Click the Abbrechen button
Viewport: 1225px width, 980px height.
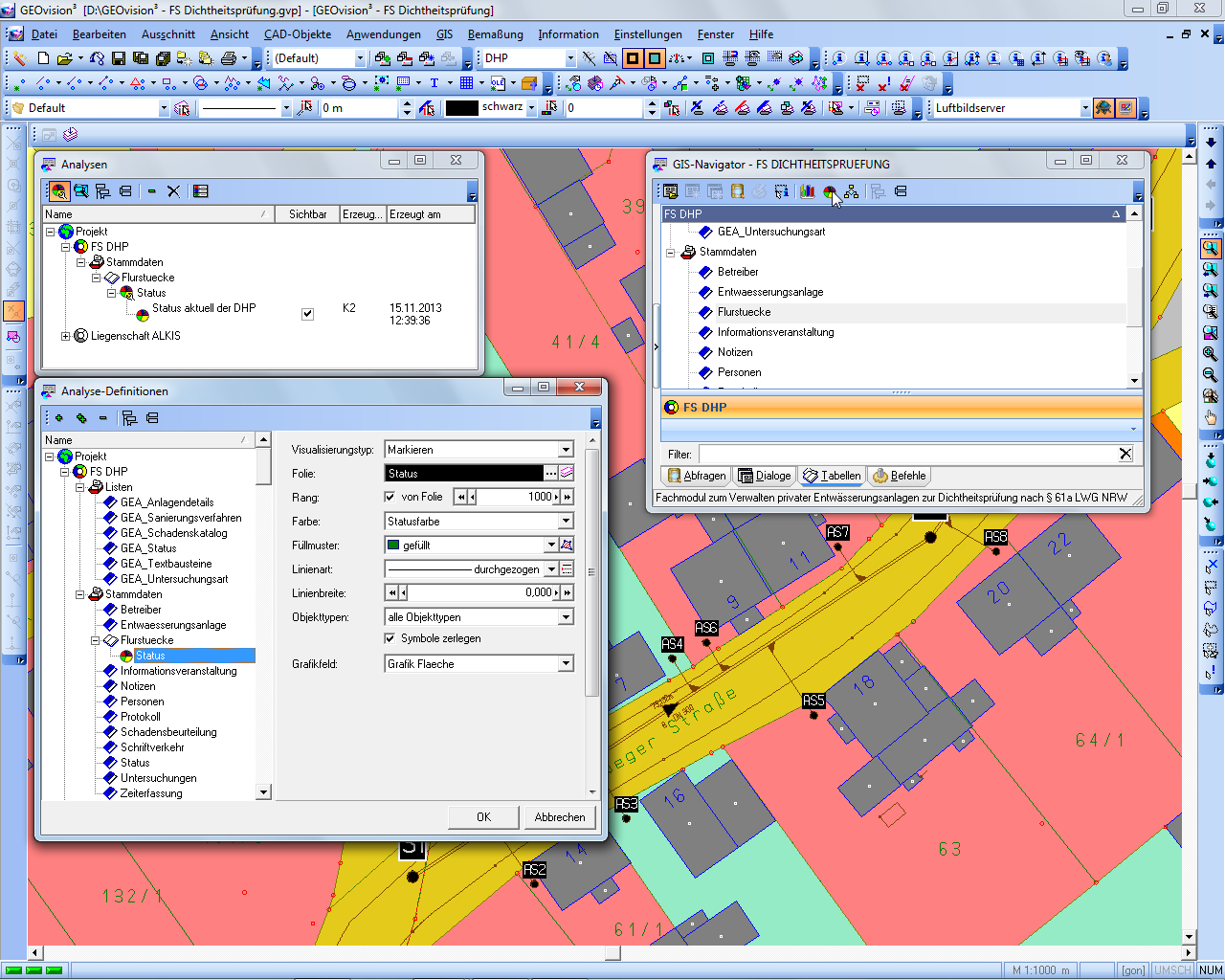coord(560,817)
